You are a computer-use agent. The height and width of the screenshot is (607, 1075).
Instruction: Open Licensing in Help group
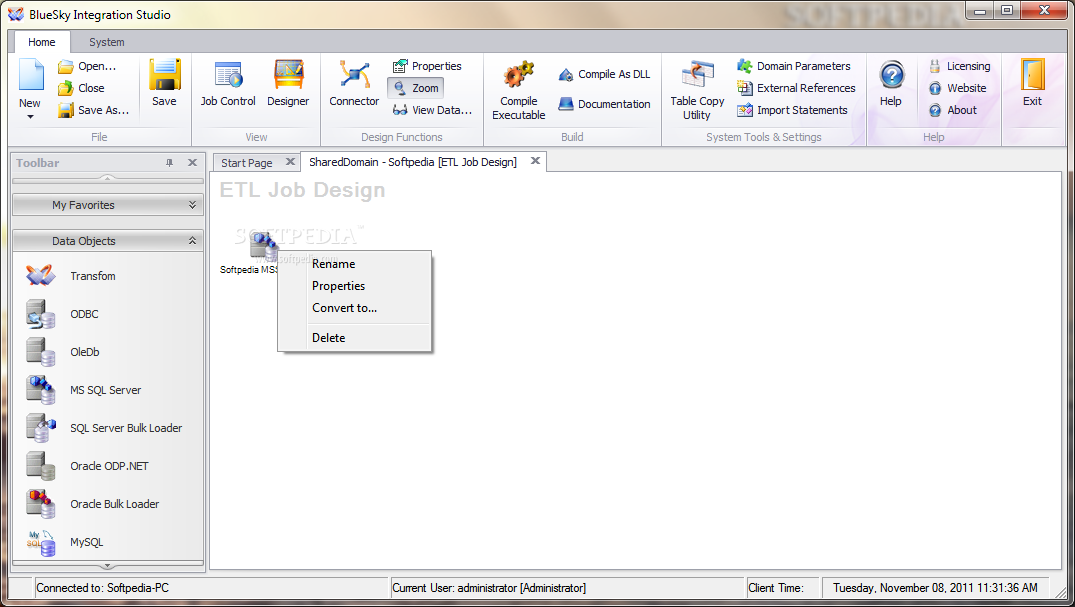pos(960,67)
